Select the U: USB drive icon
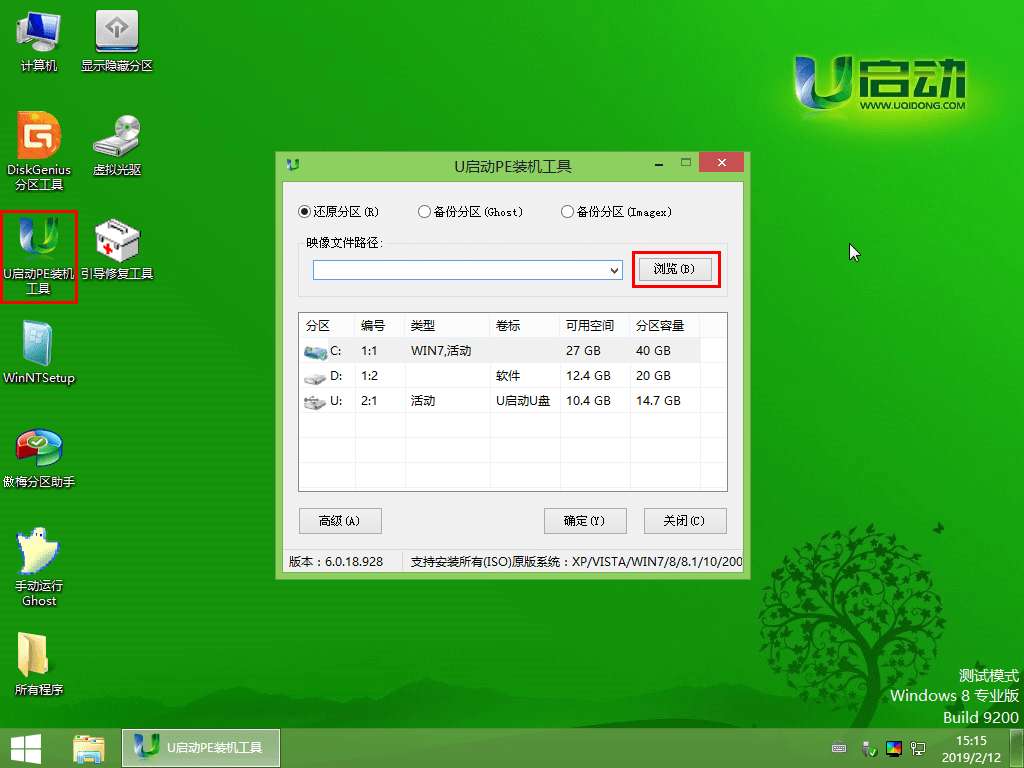1024x768 pixels. coord(315,402)
